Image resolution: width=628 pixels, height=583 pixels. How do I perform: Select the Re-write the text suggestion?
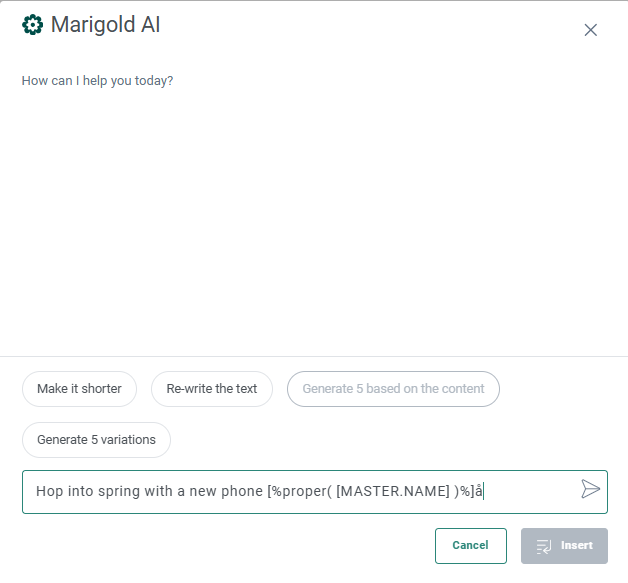[212, 389]
